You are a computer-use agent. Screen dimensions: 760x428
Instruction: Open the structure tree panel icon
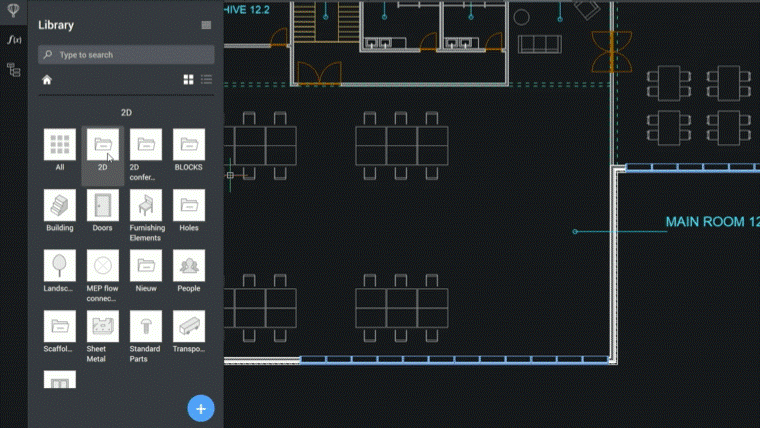(14, 70)
